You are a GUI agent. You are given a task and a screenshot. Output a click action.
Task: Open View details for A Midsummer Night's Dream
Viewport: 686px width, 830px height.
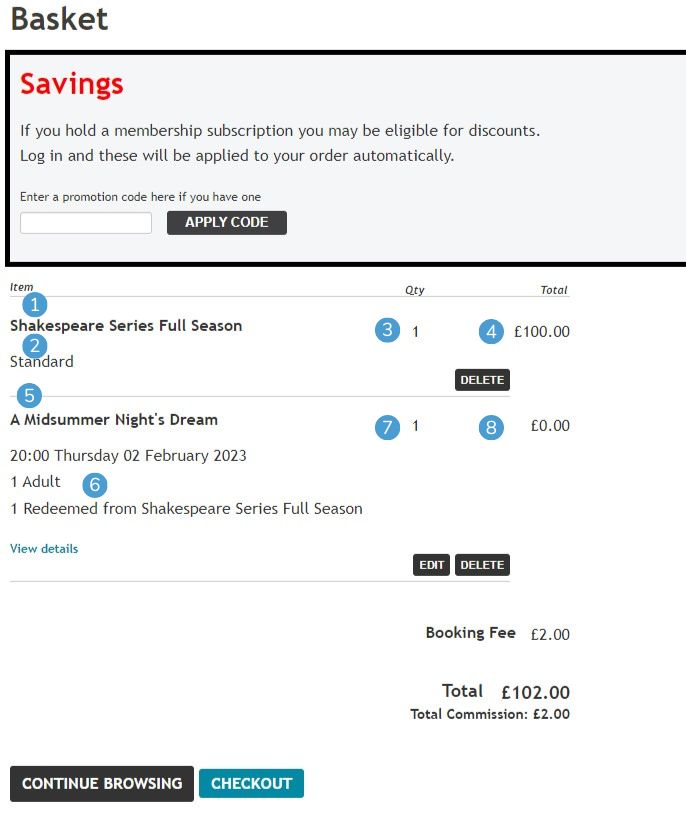coord(43,548)
